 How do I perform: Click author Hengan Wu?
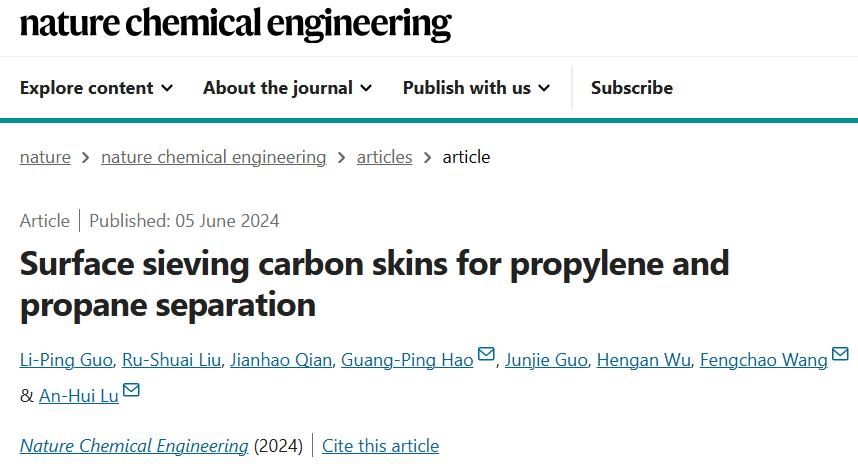click(643, 360)
